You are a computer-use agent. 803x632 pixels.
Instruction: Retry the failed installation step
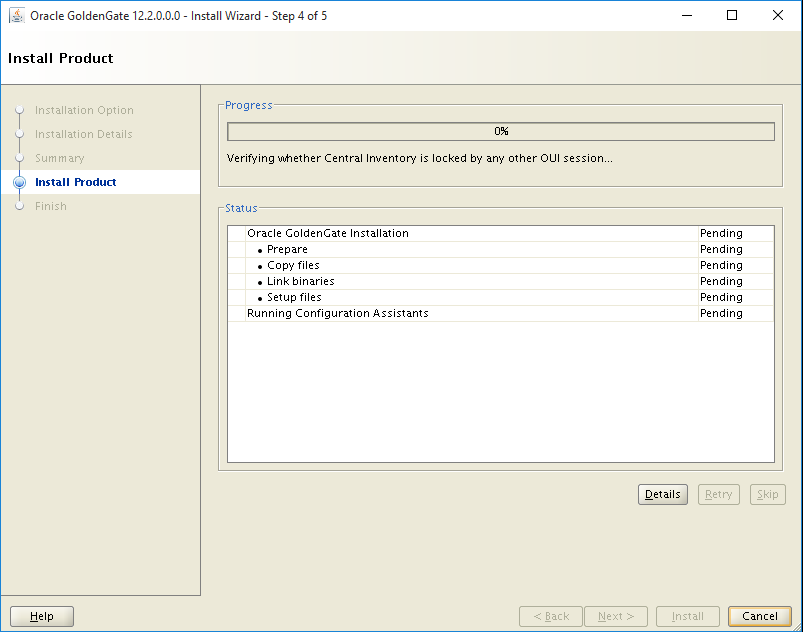click(718, 494)
